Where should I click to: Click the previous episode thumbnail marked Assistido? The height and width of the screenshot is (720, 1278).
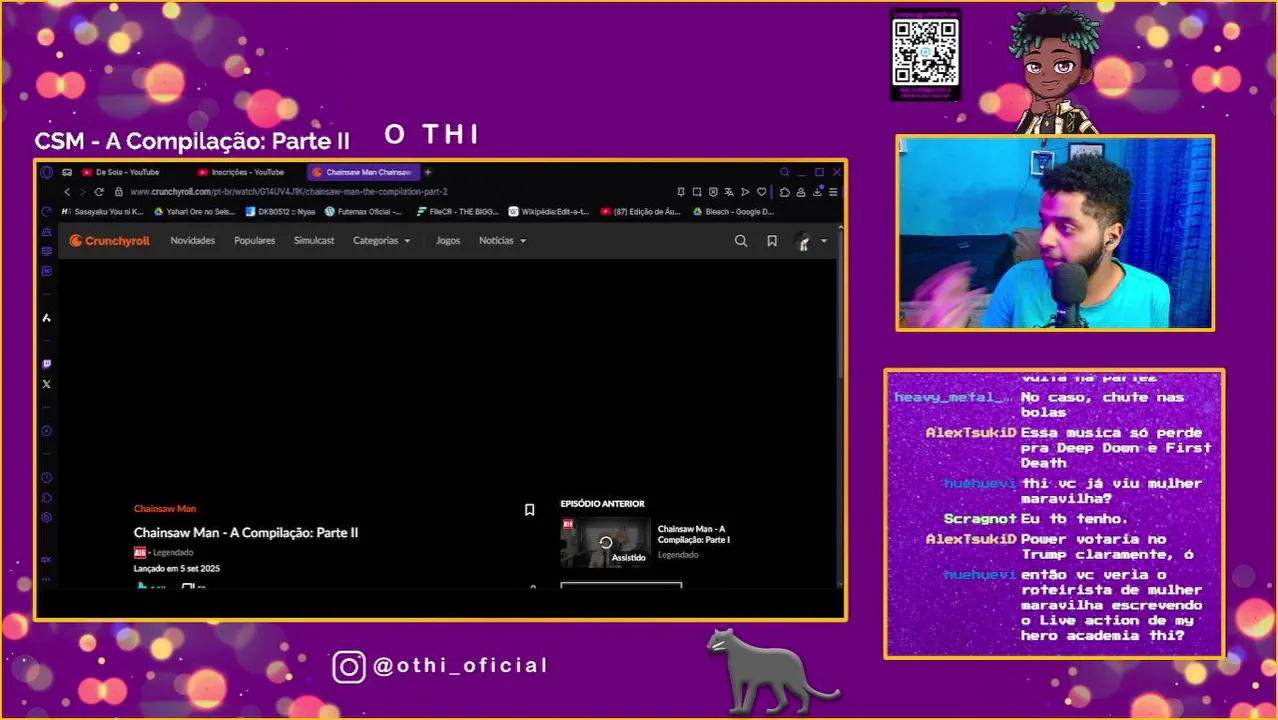pos(605,542)
